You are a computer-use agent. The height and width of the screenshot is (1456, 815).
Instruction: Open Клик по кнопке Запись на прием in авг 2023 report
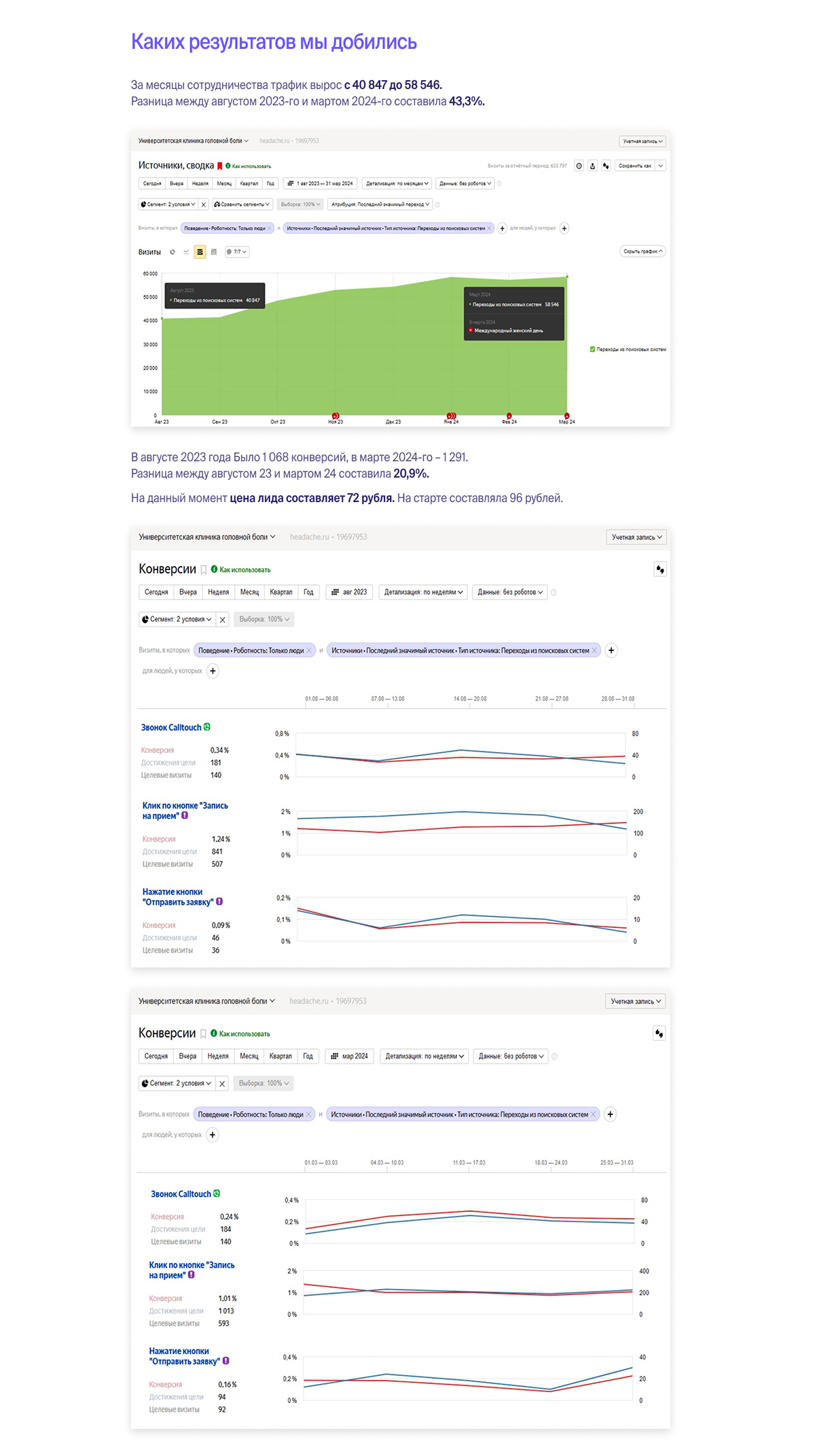point(185,811)
